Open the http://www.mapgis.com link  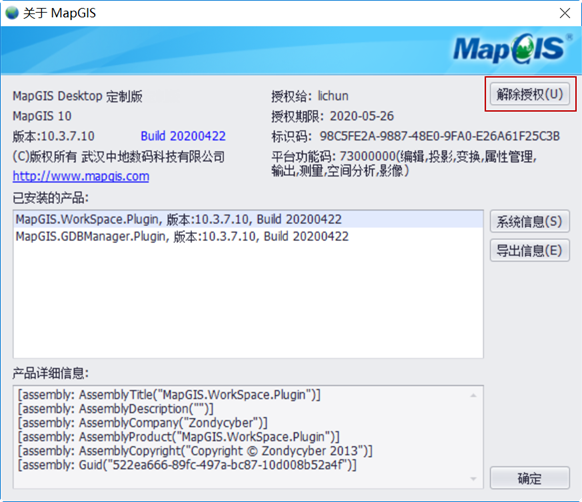click(x=81, y=176)
